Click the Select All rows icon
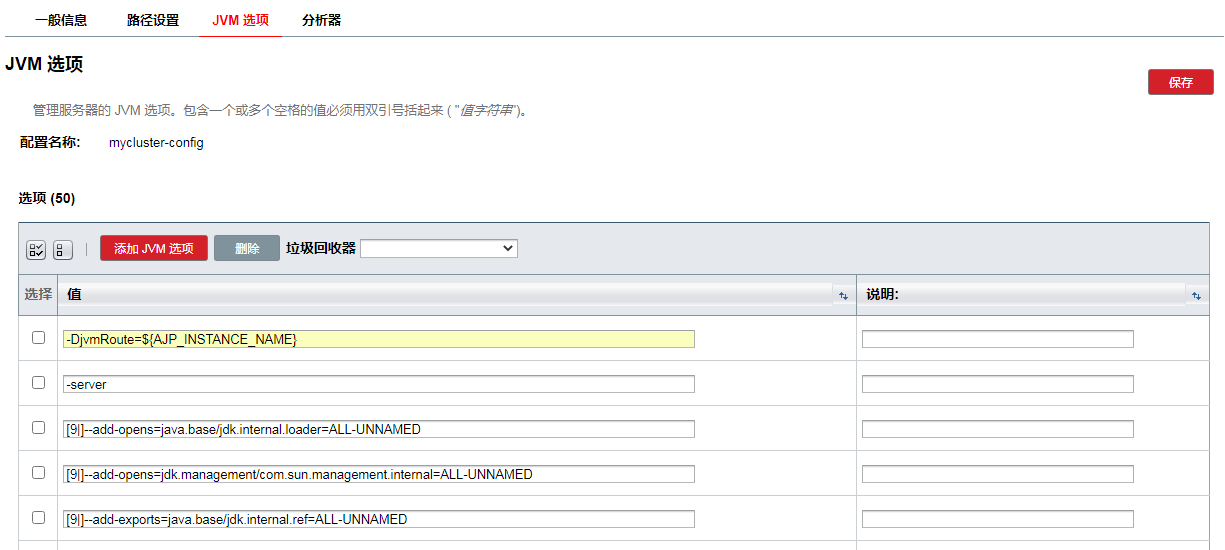This screenshot has width=1225, height=550. coord(36,249)
